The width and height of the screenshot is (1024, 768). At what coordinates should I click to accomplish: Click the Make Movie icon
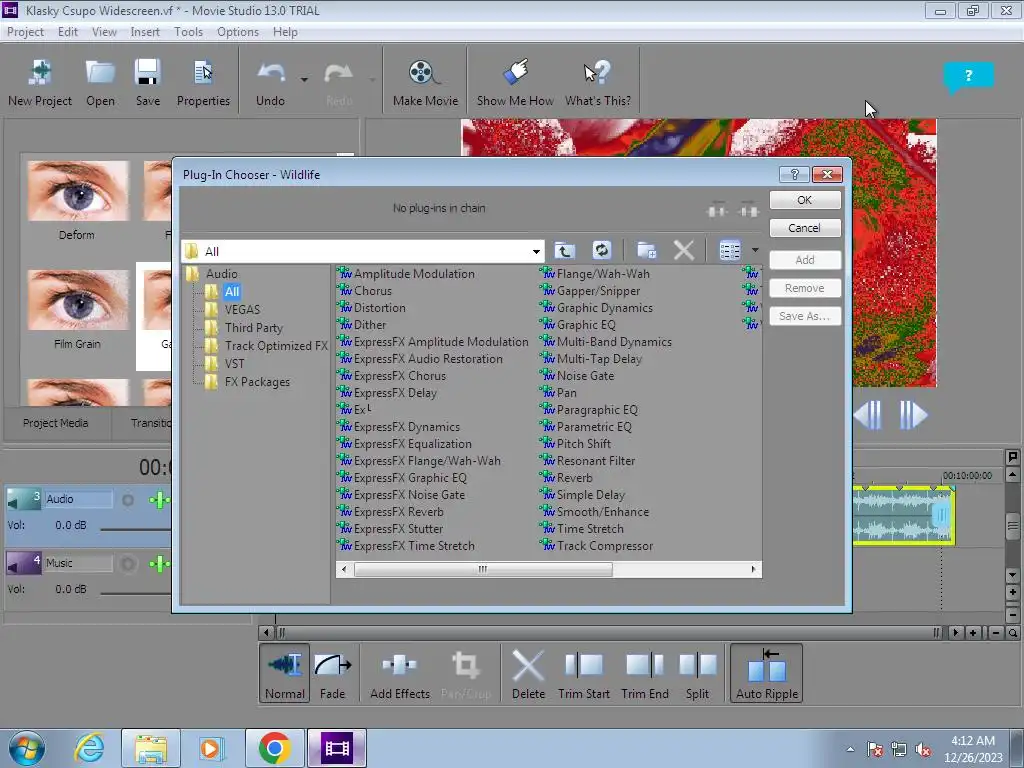pyautogui.click(x=425, y=82)
